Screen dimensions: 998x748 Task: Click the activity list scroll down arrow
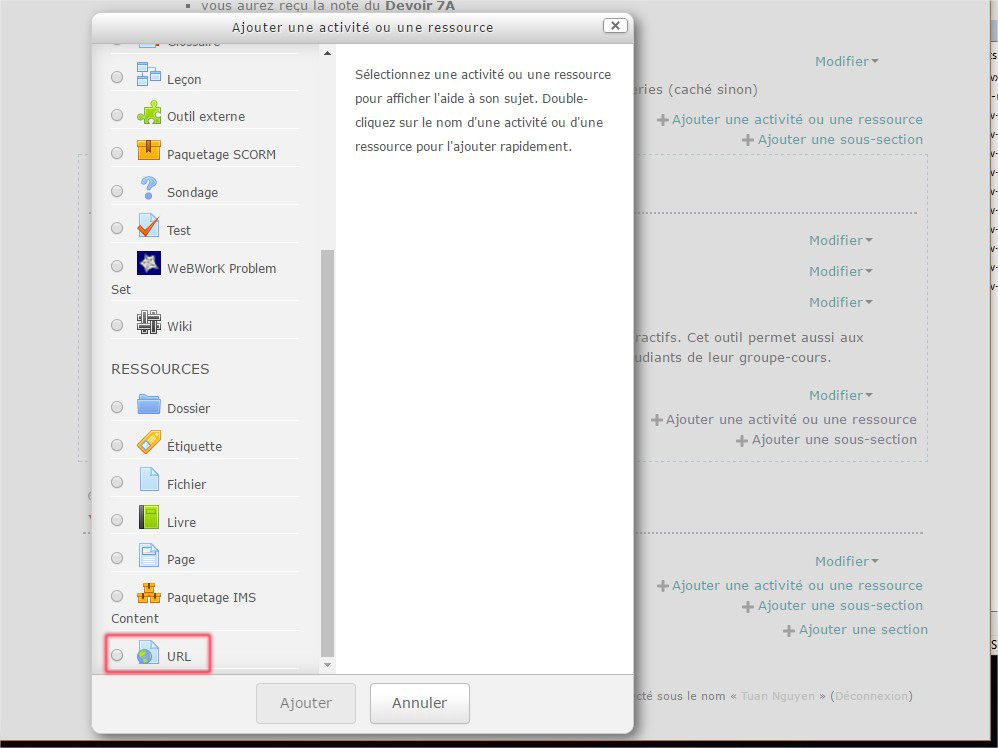click(x=326, y=664)
